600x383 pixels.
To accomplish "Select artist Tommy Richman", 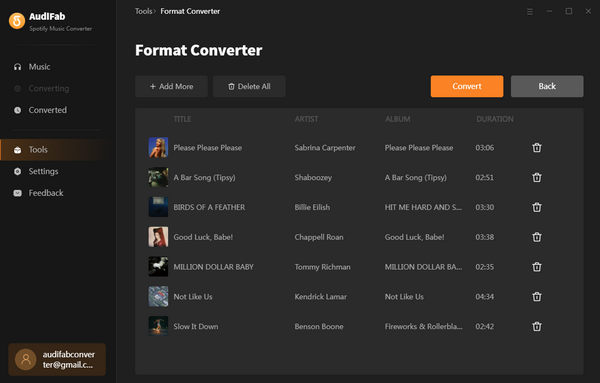I will click(x=322, y=267).
